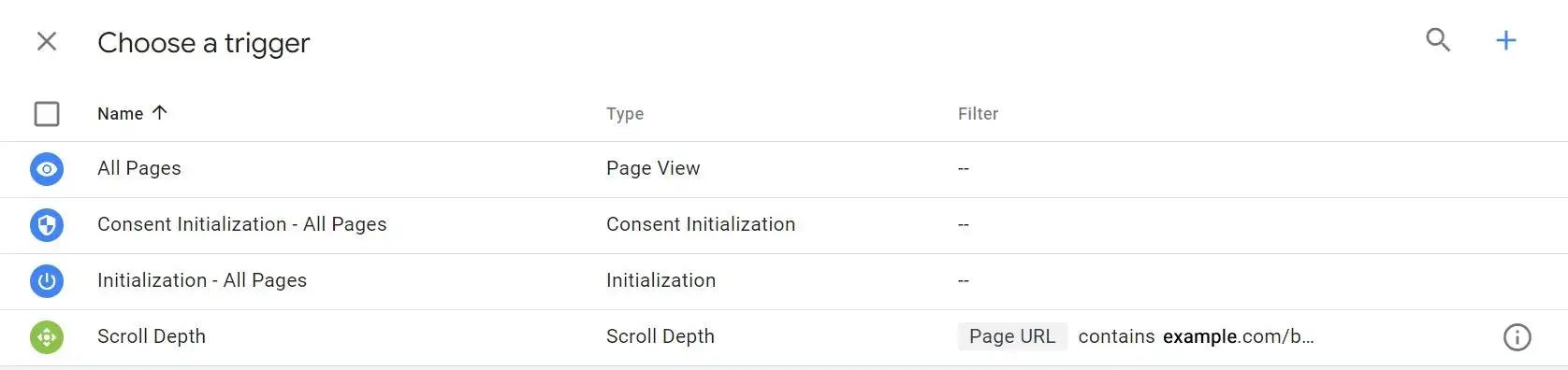The width and height of the screenshot is (1568, 370).
Task: Toggle the Name sort arrow
Action: coord(160,113)
